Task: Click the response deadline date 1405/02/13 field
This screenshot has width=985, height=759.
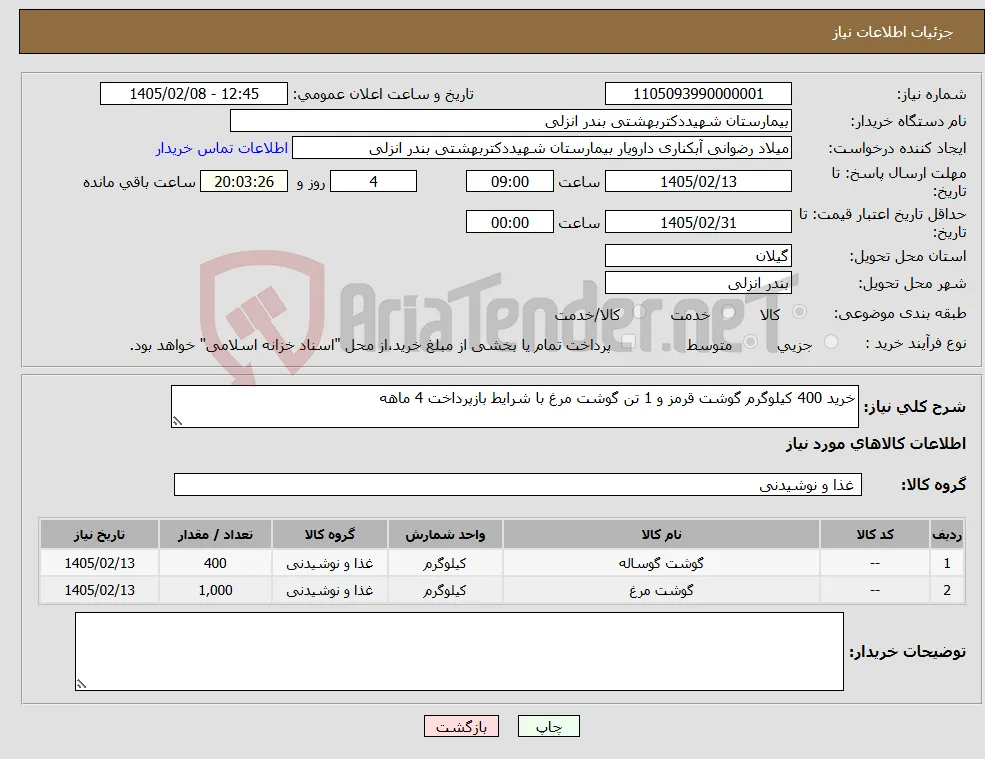Action: [x=698, y=182]
